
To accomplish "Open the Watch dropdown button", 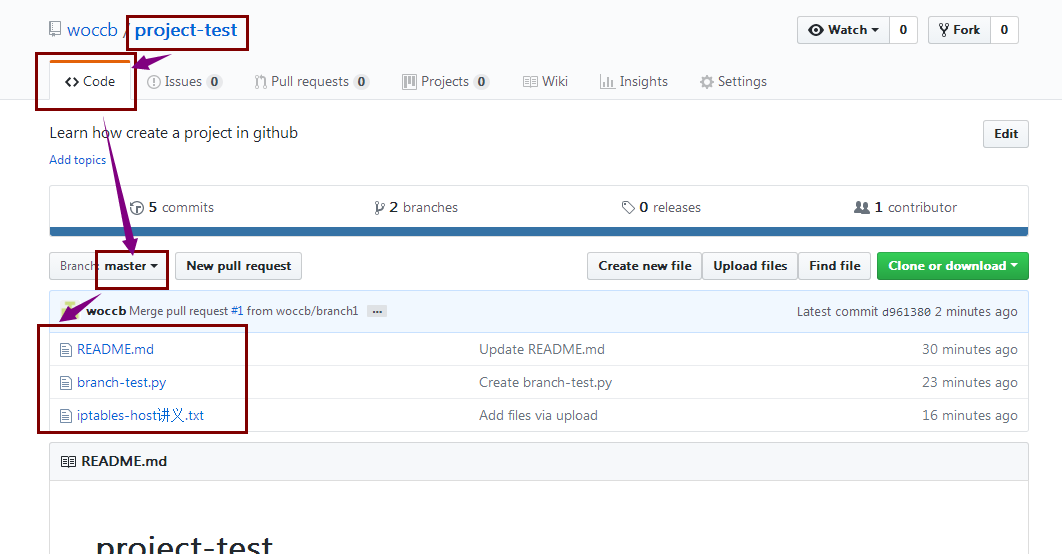I will pos(843,30).
